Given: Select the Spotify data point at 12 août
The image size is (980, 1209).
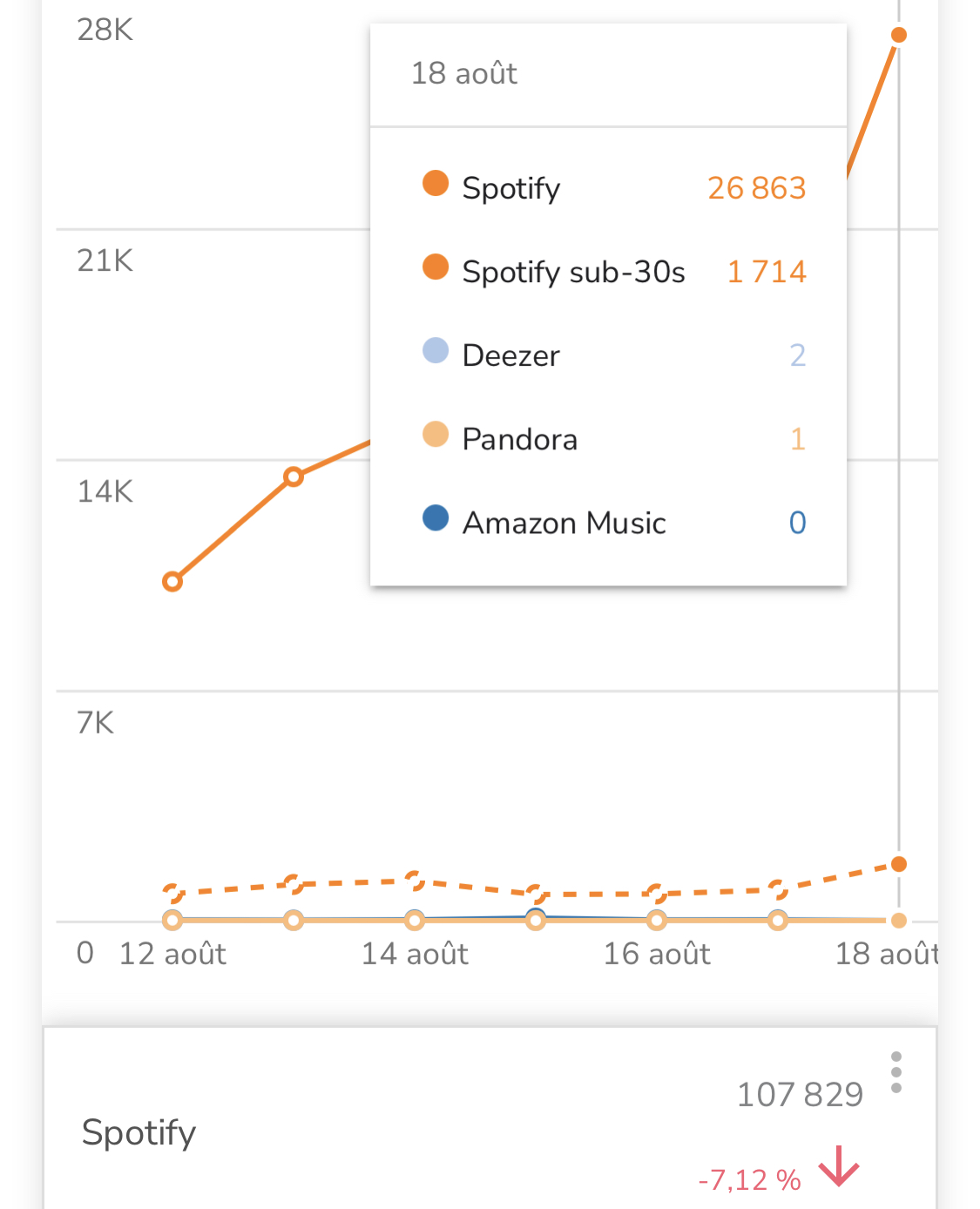Looking at the screenshot, I should [x=172, y=581].
